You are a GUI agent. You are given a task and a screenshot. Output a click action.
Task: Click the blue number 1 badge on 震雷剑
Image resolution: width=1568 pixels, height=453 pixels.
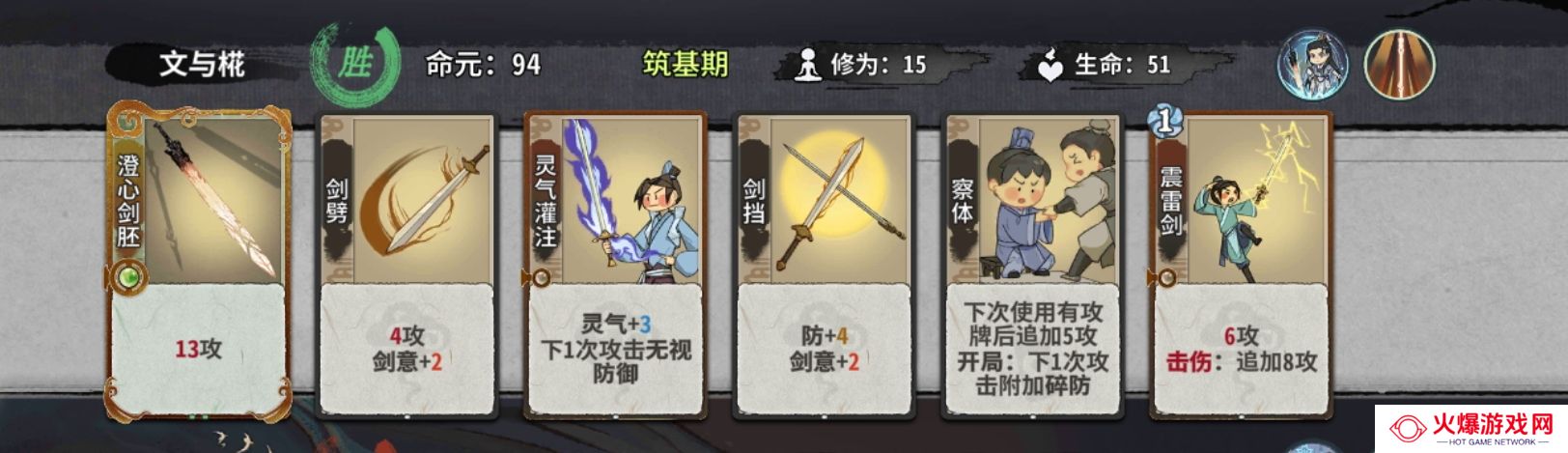coord(1165,122)
